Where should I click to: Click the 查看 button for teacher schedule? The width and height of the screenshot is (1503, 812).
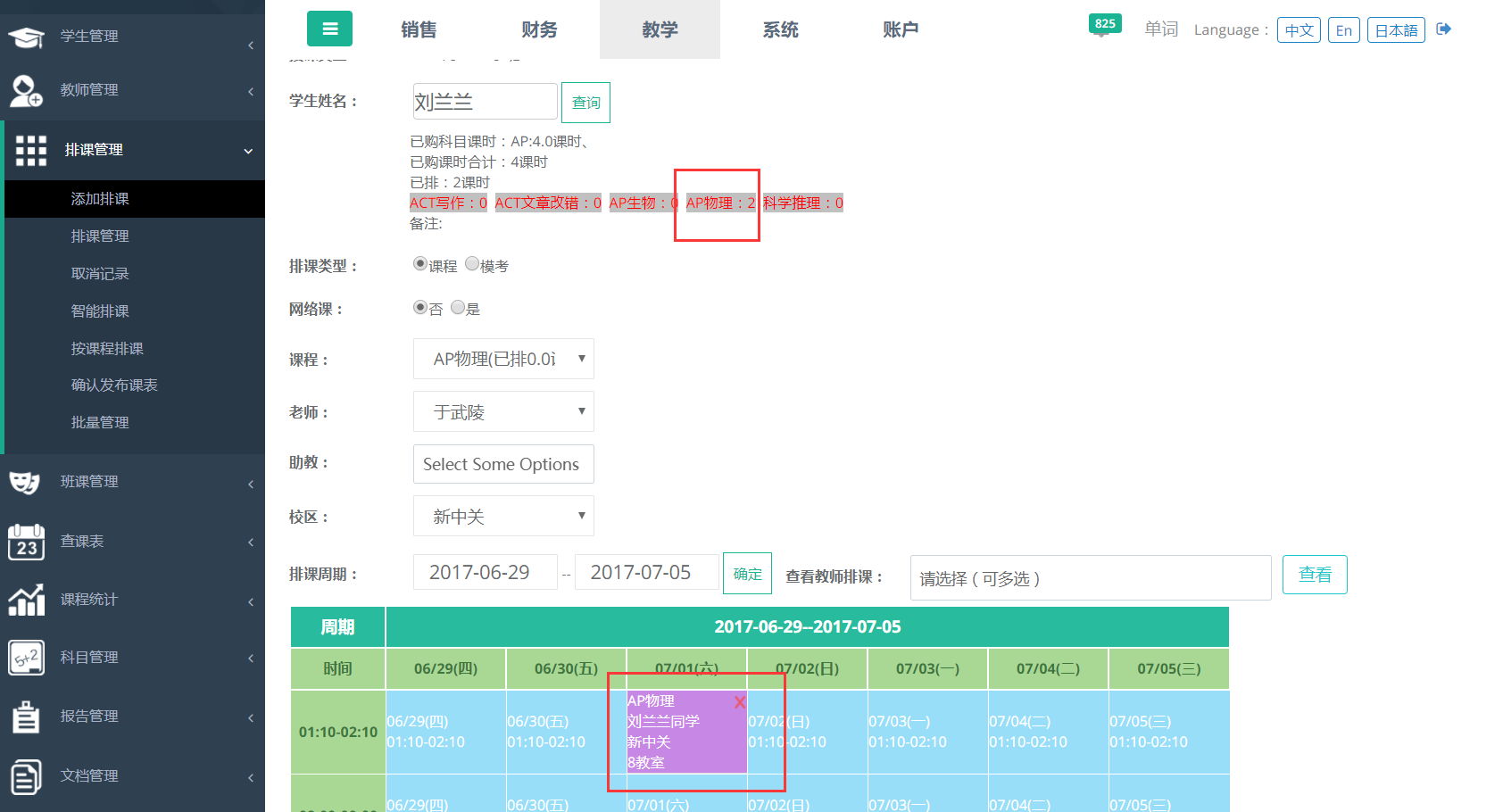click(x=1314, y=575)
